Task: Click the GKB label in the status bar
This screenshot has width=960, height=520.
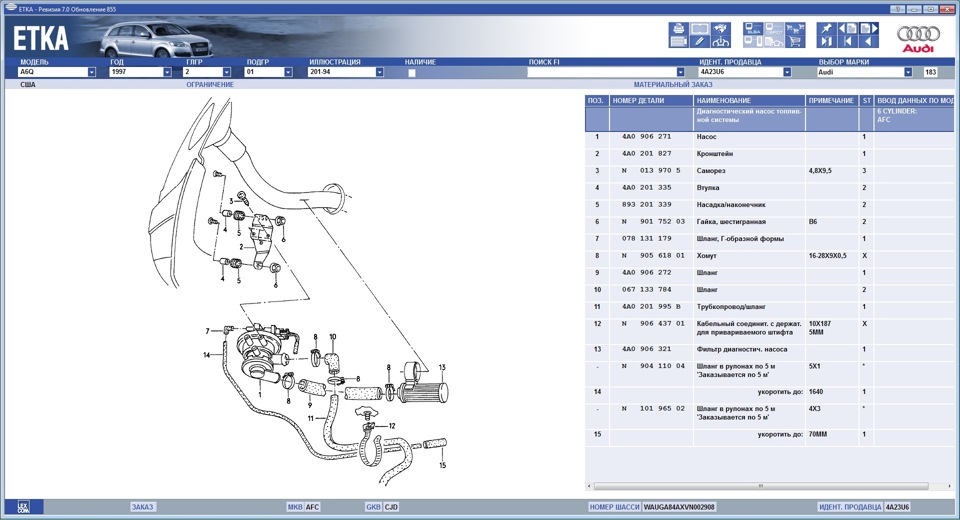Action: pos(373,507)
